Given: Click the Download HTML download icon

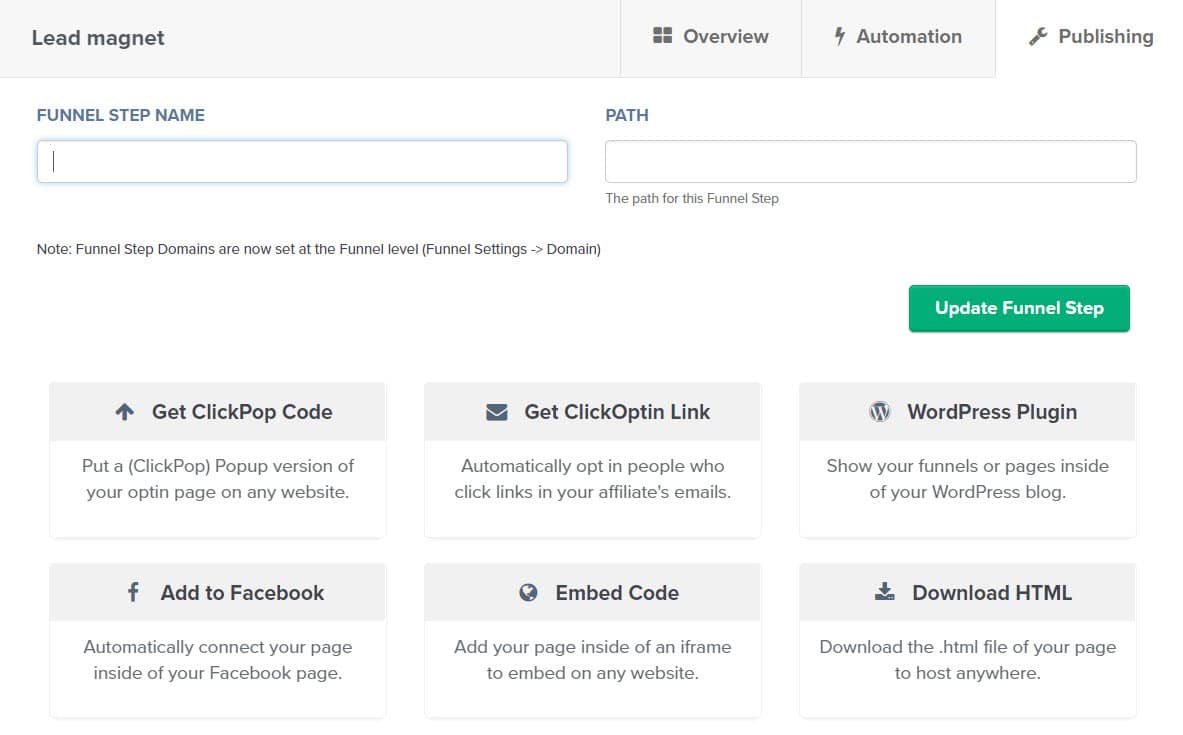Looking at the screenshot, I should coord(884,592).
